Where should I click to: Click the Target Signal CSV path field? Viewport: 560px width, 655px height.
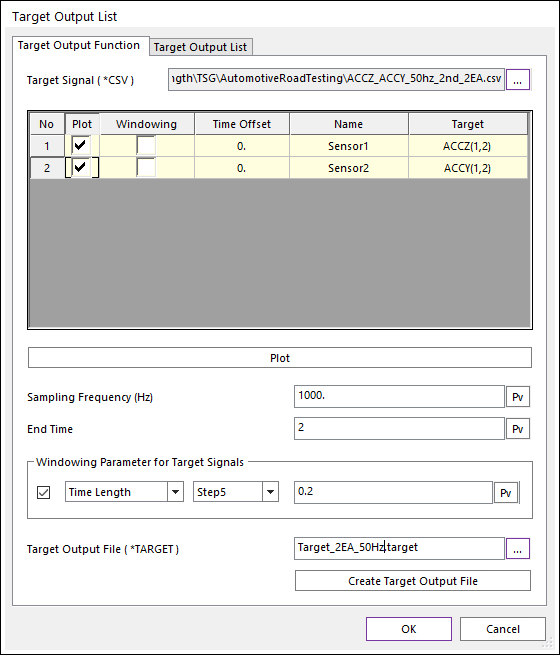(x=336, y=79)
